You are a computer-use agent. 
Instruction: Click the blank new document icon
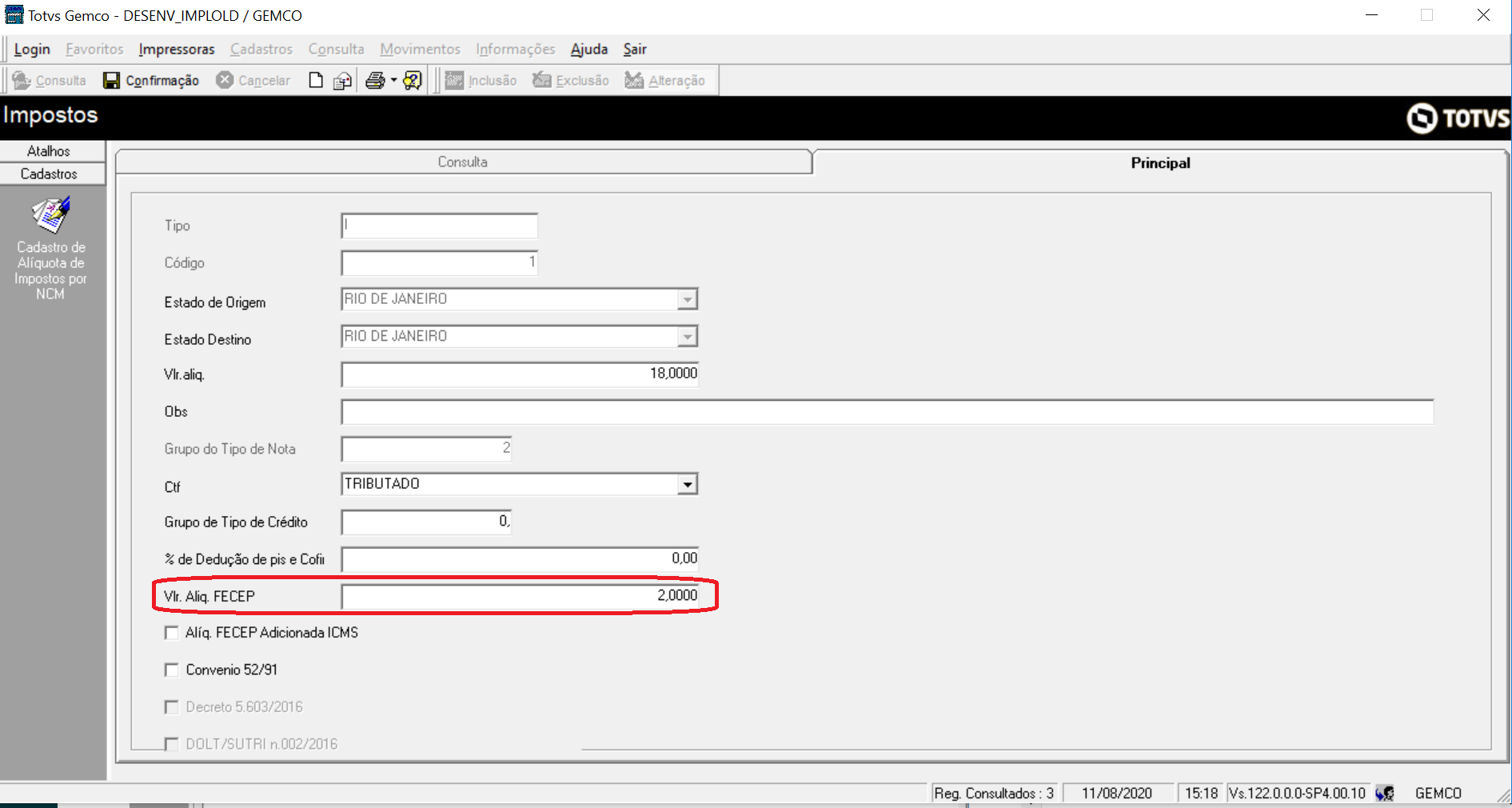(316, 80)
